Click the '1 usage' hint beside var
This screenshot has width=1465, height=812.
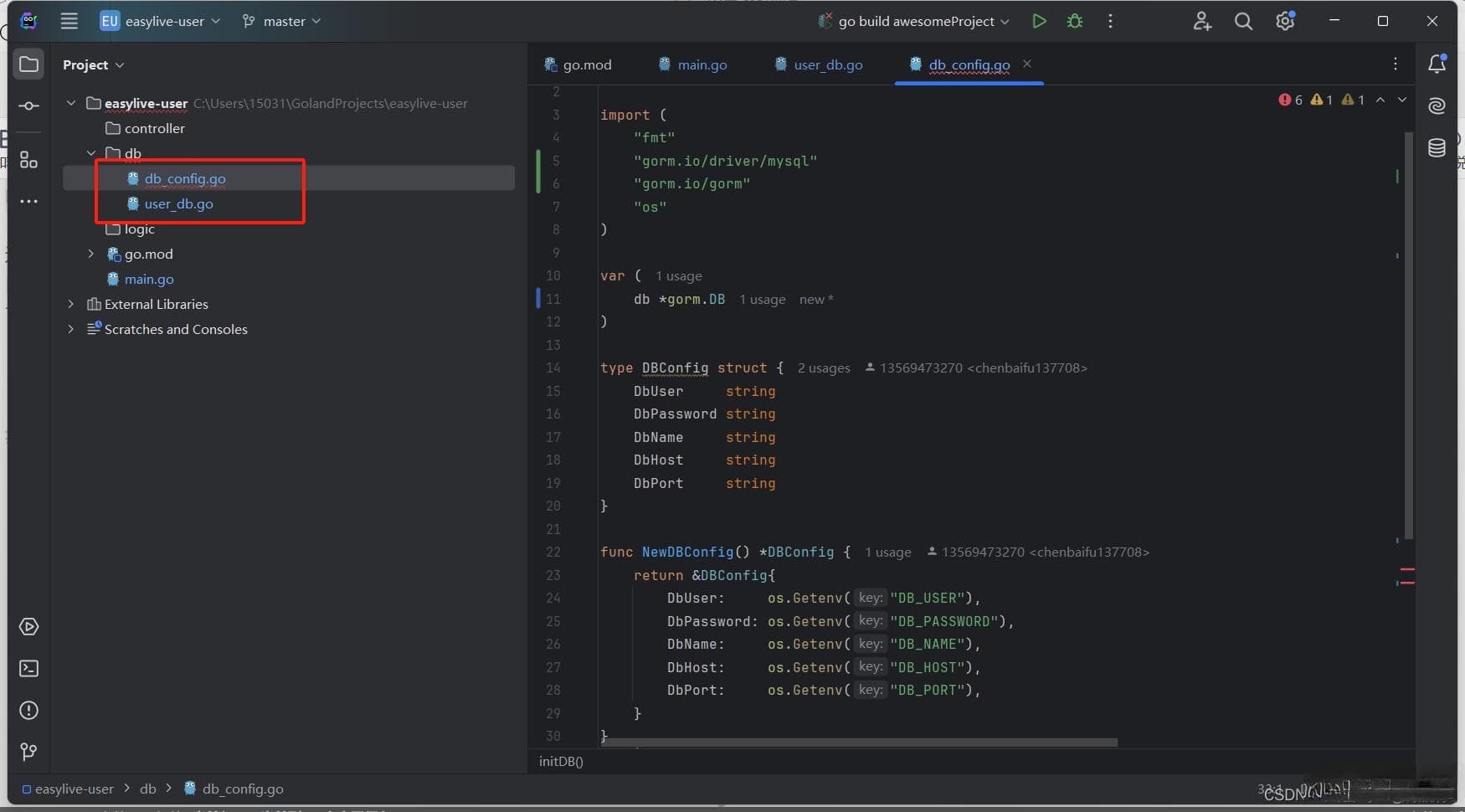coord(678,276)
